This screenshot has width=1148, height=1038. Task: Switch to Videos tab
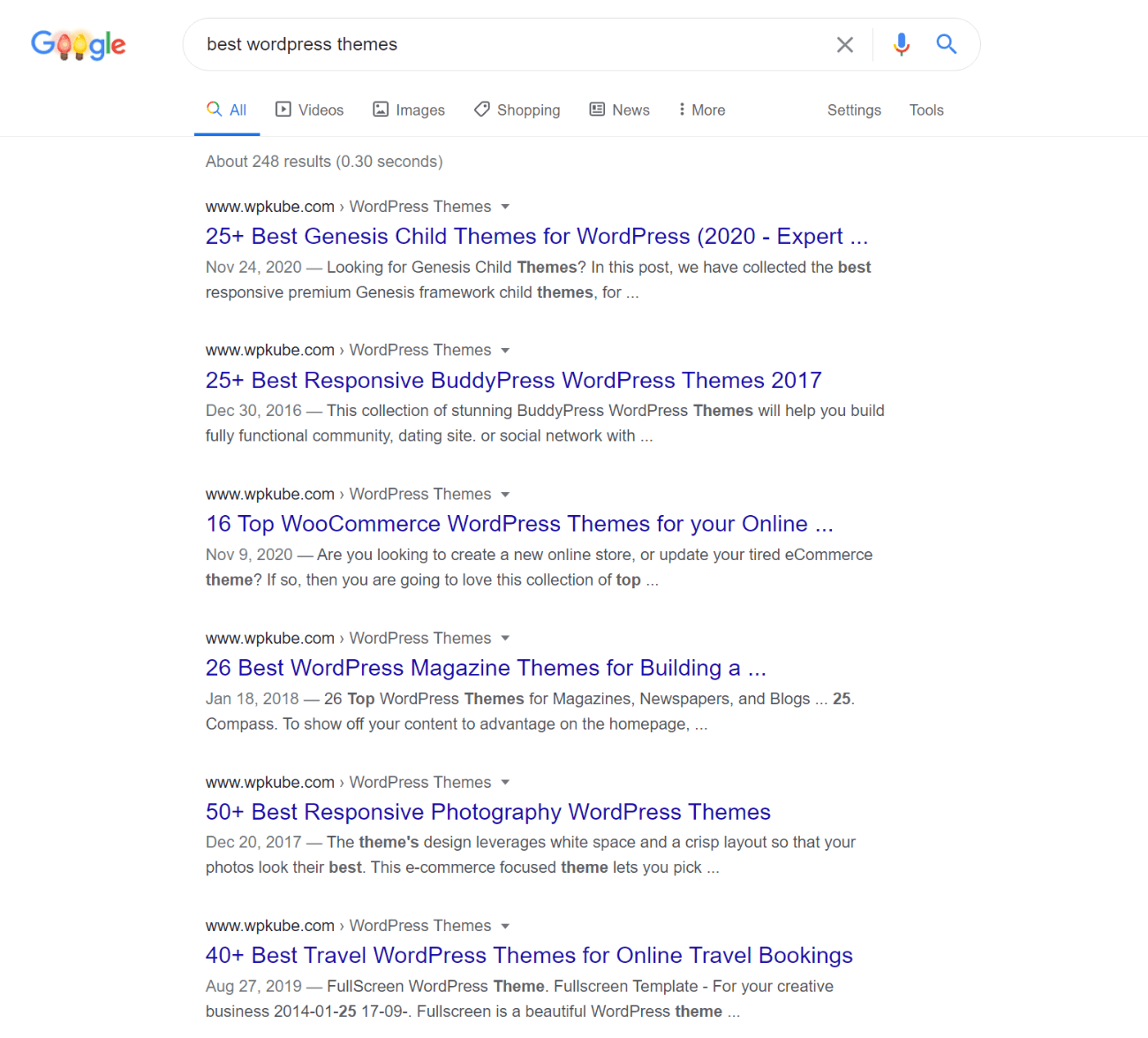tap(310, 110)
